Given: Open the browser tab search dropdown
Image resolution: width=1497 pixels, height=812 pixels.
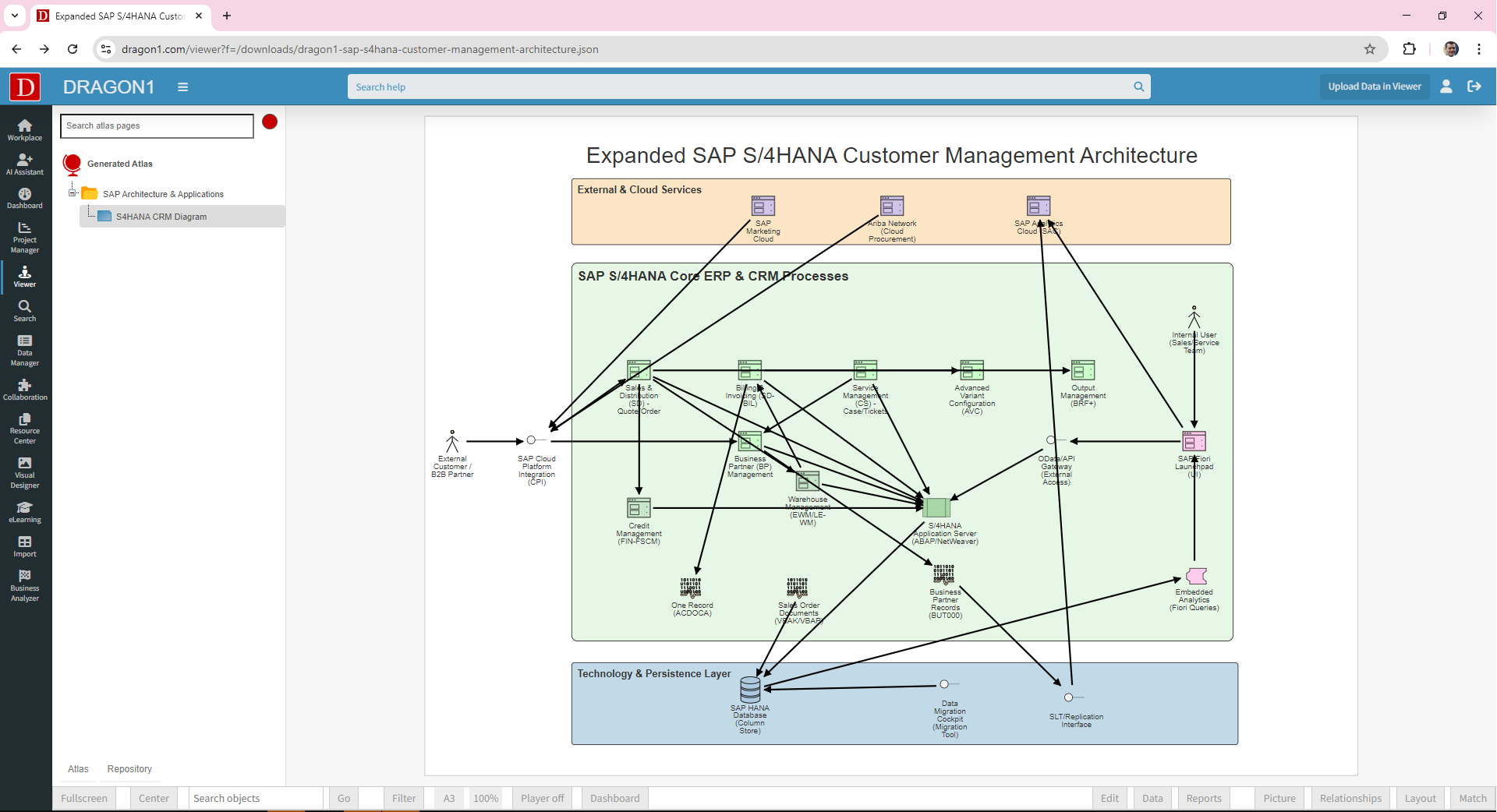Looking at the screenshot, I should click(x=15, y=16).
